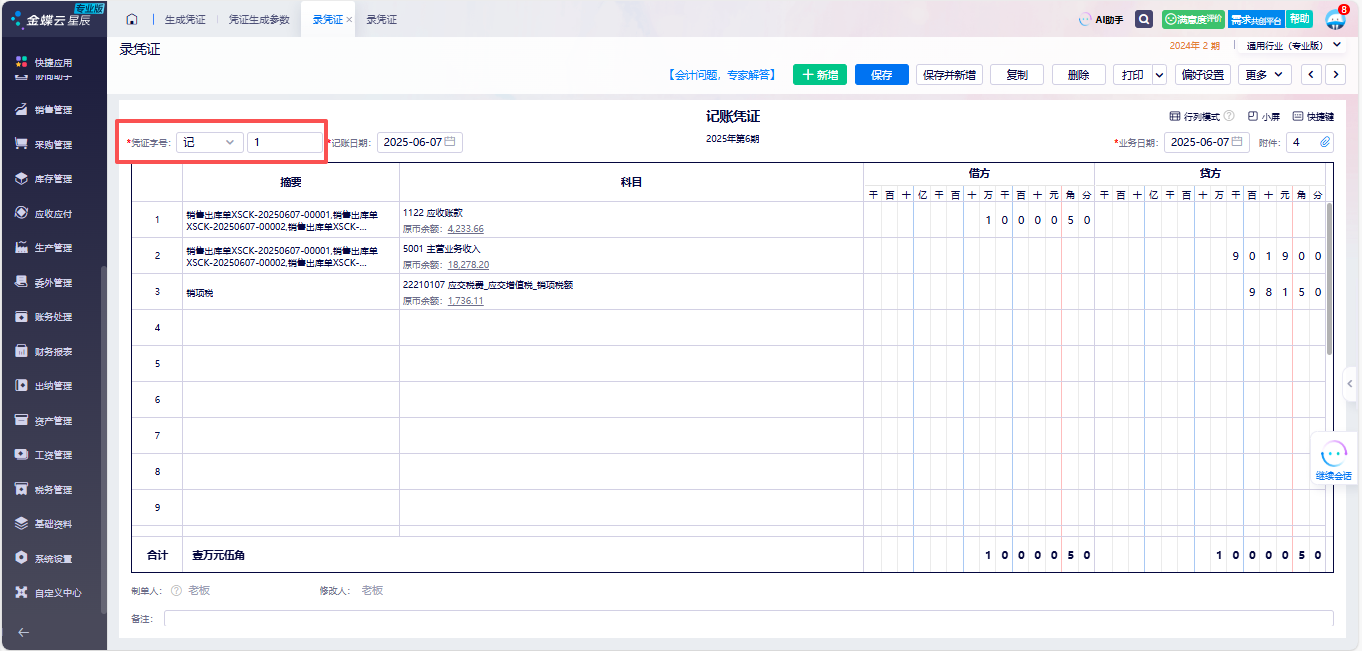Open the AI助手 assistant

pos(1100,19)
